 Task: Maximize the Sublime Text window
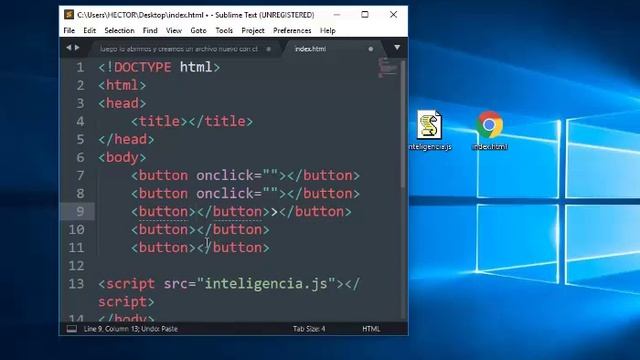365,15
